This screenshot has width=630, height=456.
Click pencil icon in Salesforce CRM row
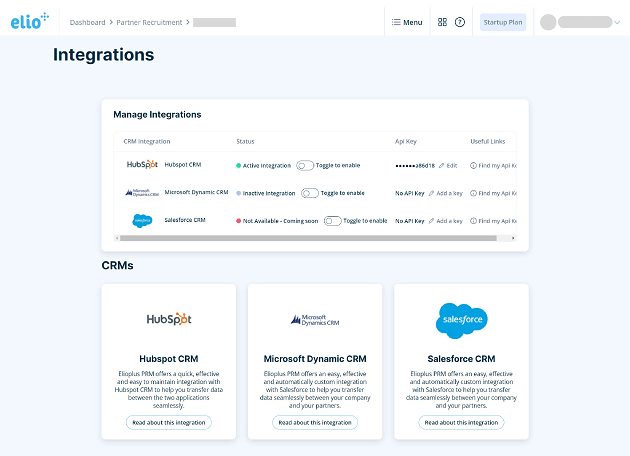(x=431, y=221)
